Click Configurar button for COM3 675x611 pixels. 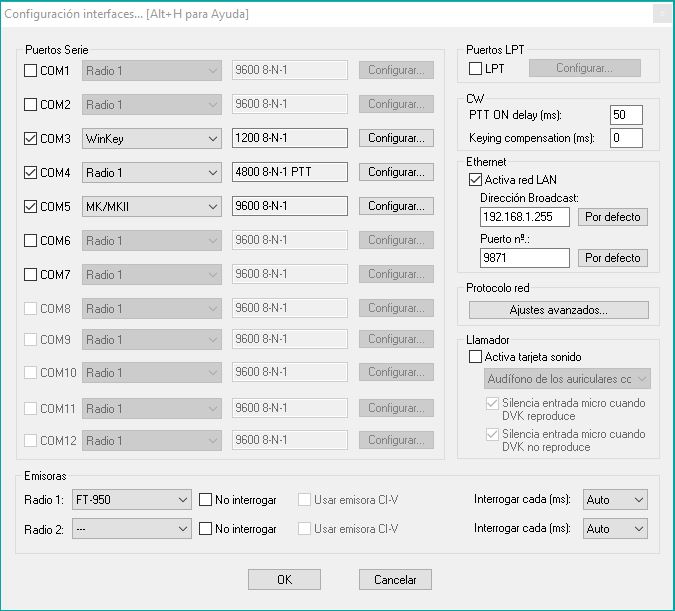396,138
